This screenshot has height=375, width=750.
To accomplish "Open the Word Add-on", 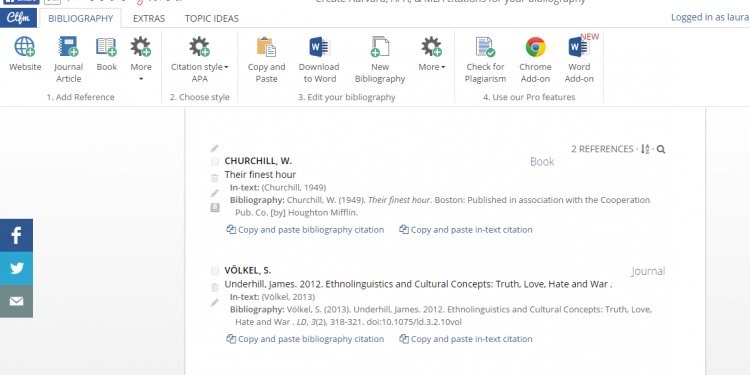I will (x=579, y=59).
